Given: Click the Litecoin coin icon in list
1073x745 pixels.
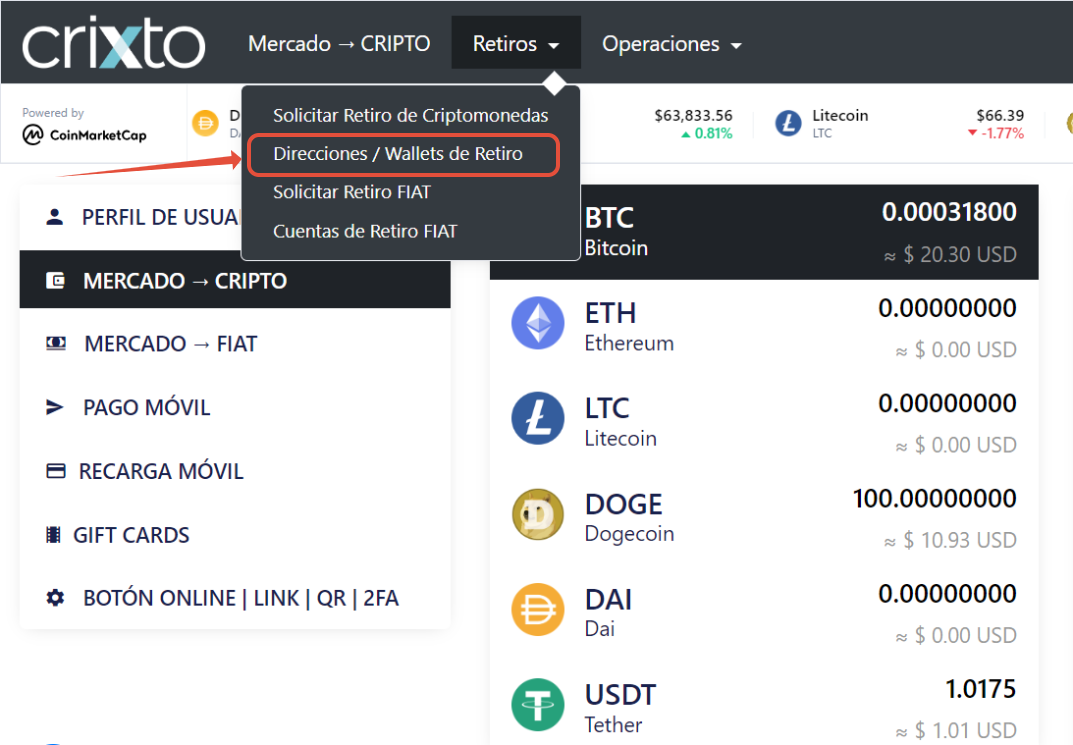Looking at the screenshot, I should (538, 418).
